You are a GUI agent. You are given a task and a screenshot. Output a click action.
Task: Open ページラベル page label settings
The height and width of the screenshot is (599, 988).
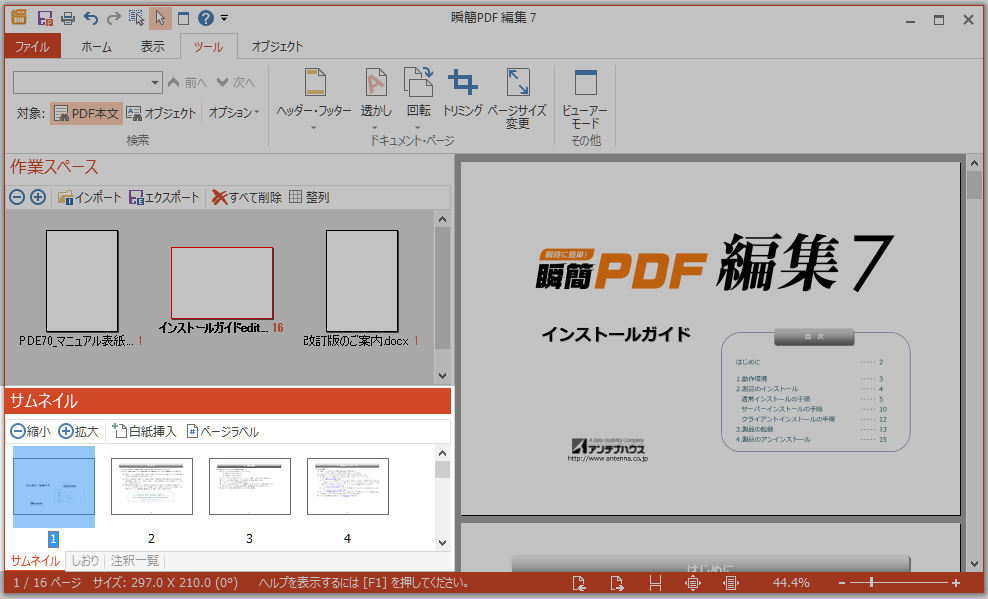[223, 431]
